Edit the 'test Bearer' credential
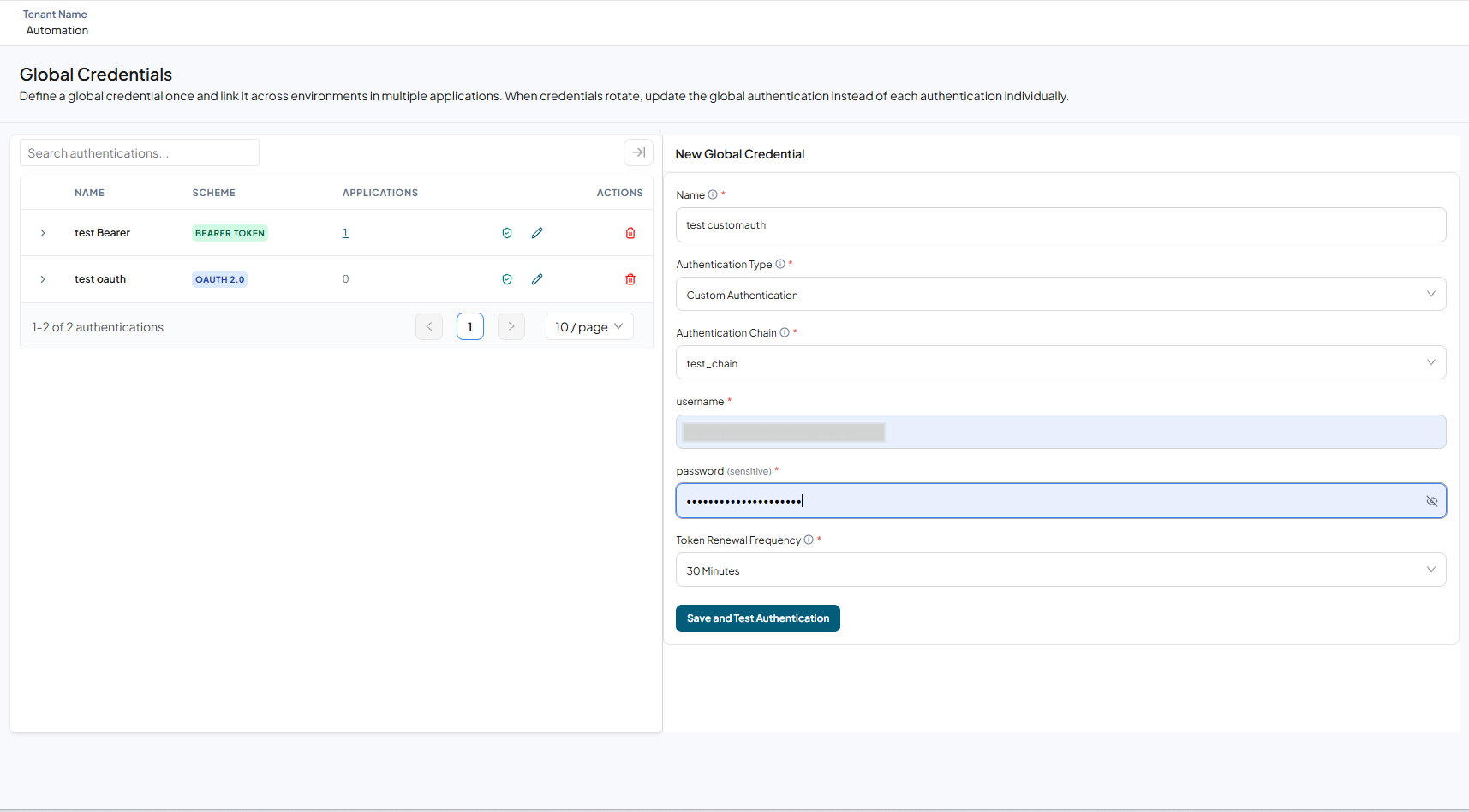 [537, 233]
